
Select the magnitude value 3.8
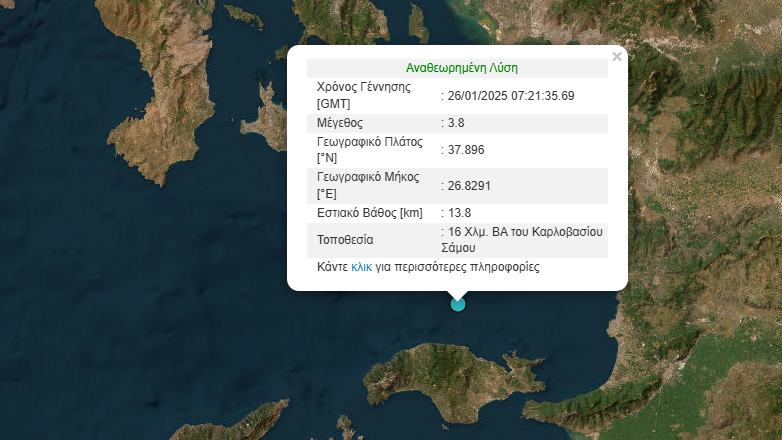coord(456,123)
